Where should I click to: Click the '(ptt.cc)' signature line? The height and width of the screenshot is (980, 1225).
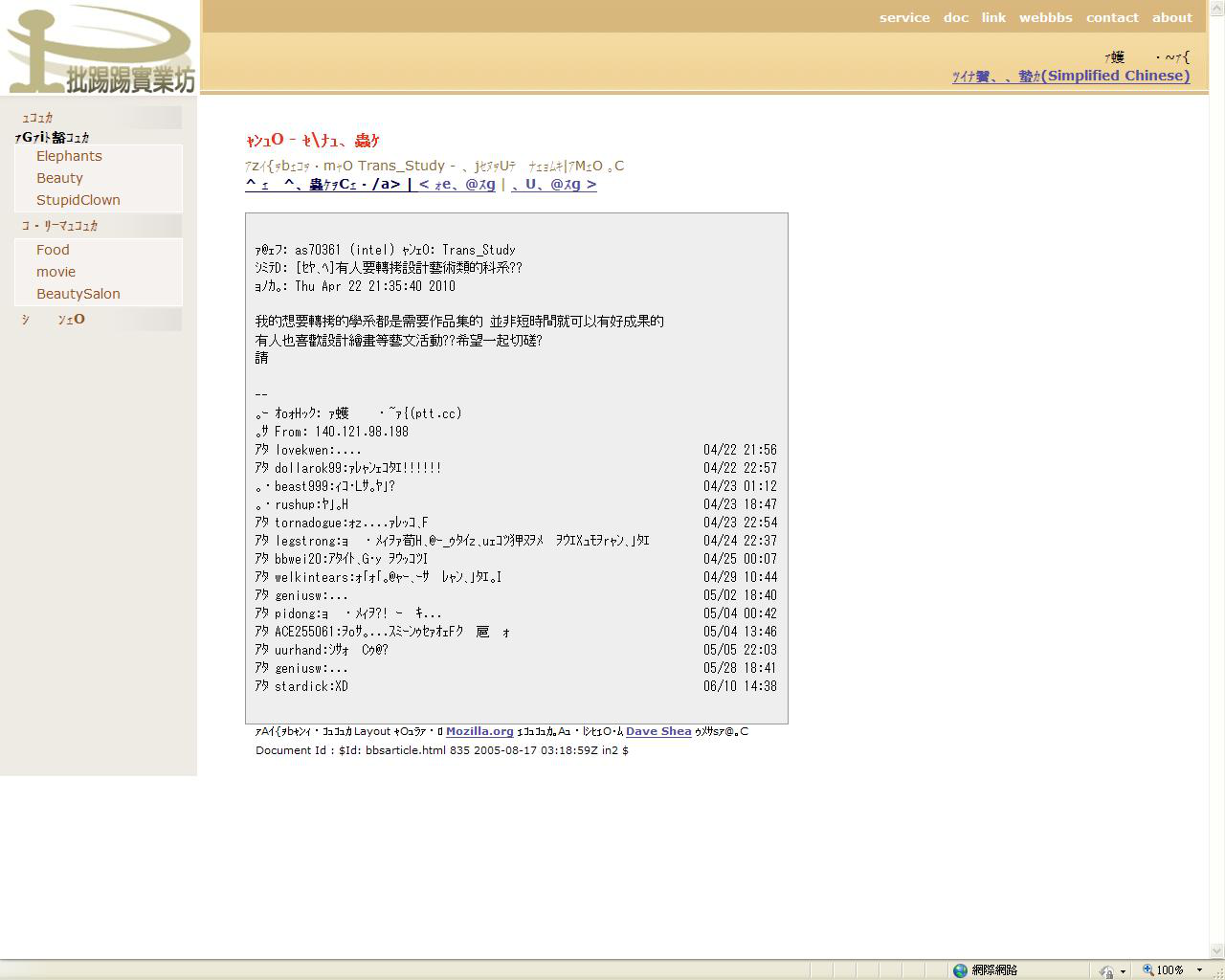coord(359,413)
